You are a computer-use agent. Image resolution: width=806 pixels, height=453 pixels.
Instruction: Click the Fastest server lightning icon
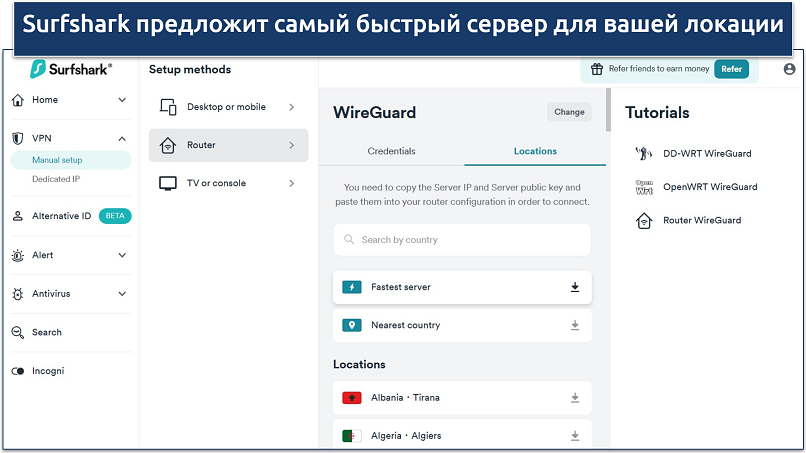click(x=352, y=287)
